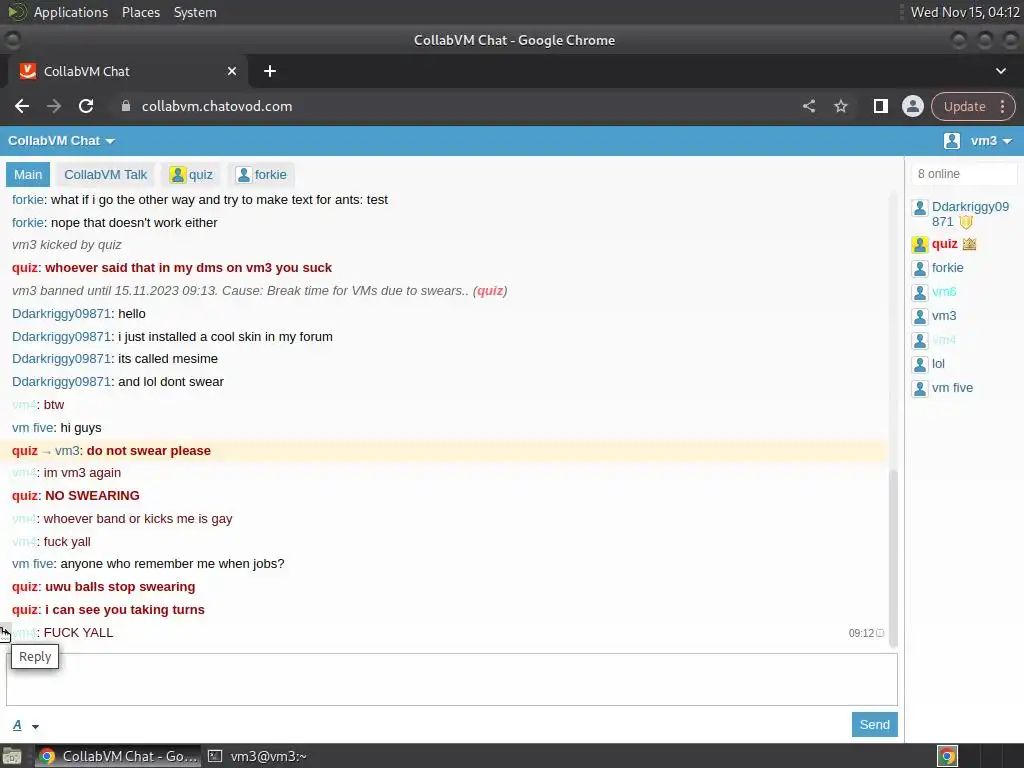Open the quiz private chat tab
This screenshot has width=1024, height=768.
tap(191, 175)
